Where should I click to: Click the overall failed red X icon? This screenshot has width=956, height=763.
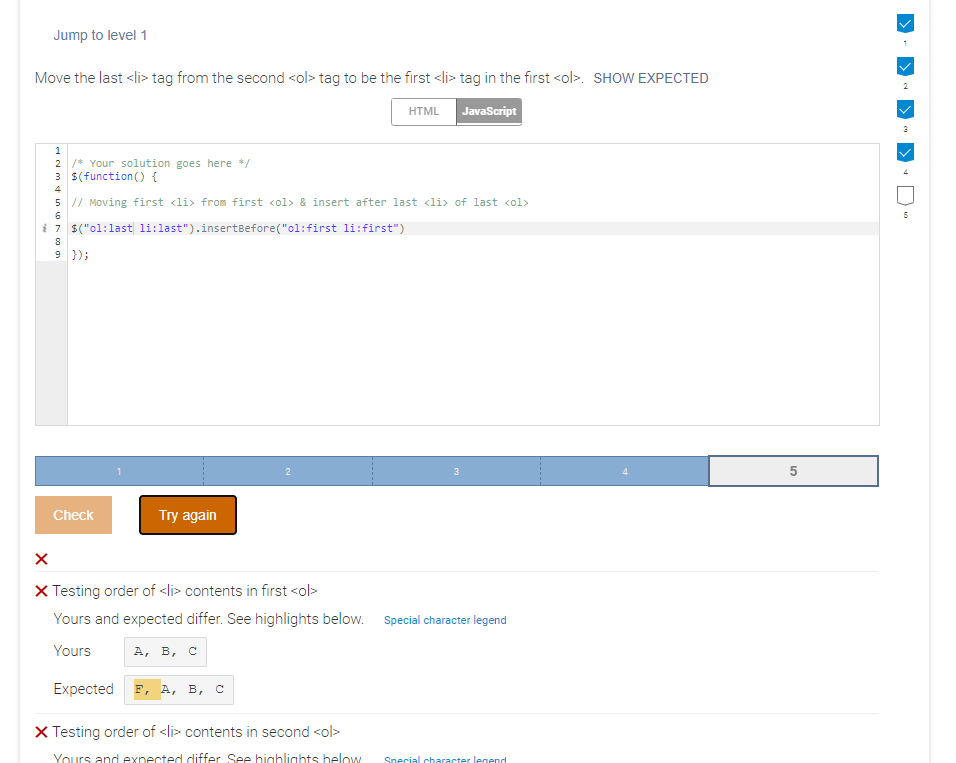pos(41,559)
